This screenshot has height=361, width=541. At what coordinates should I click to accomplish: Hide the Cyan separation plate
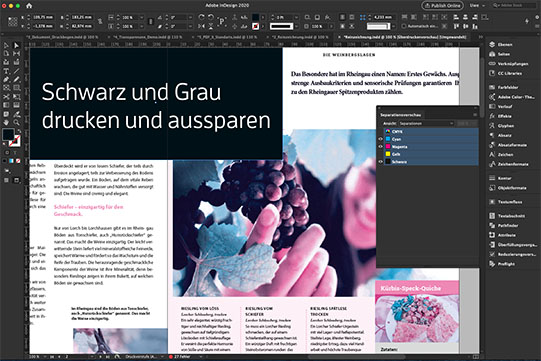pos(380,139)
